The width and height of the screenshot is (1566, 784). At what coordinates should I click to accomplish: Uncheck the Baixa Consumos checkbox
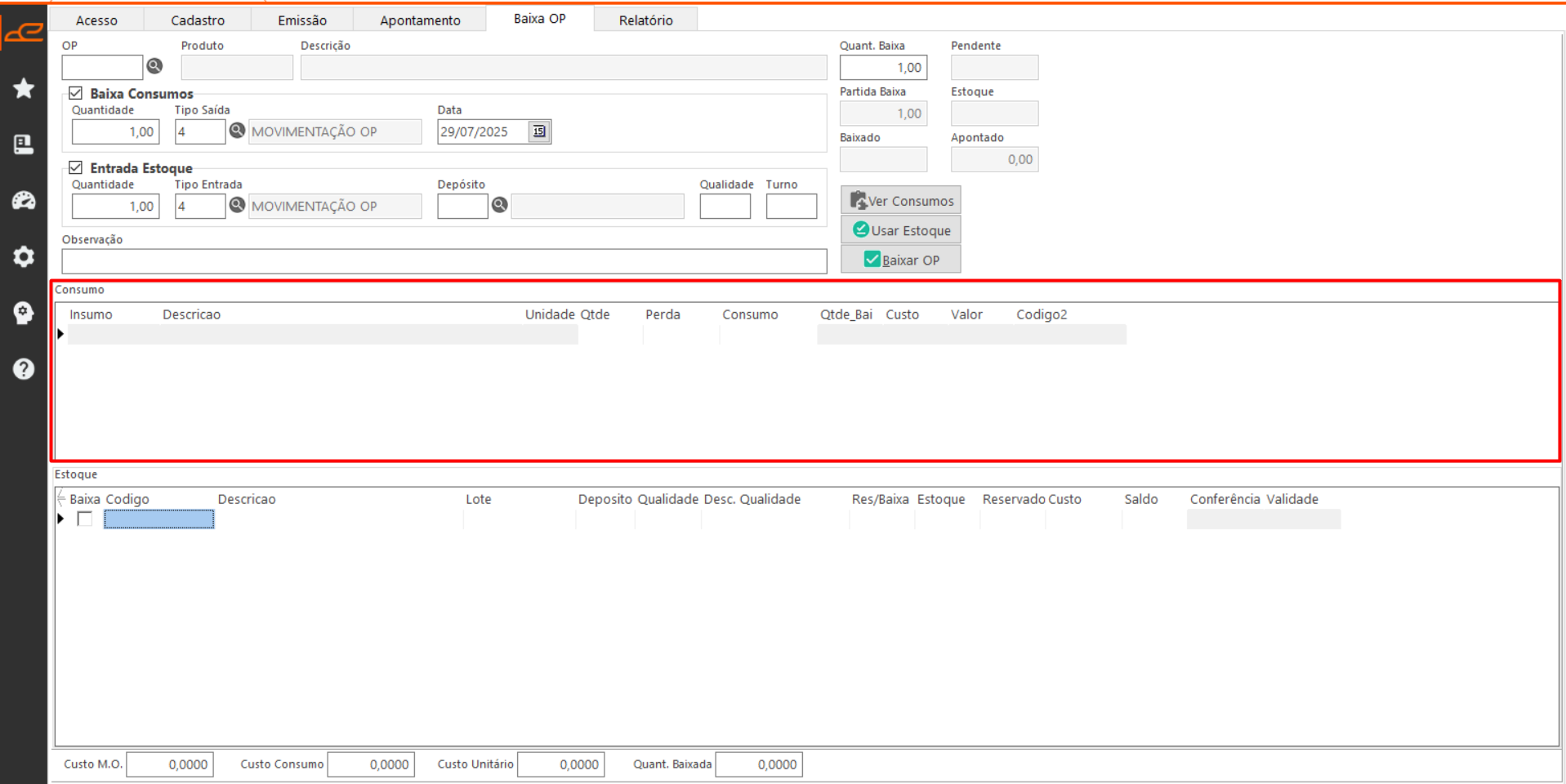tap(76, 93)
